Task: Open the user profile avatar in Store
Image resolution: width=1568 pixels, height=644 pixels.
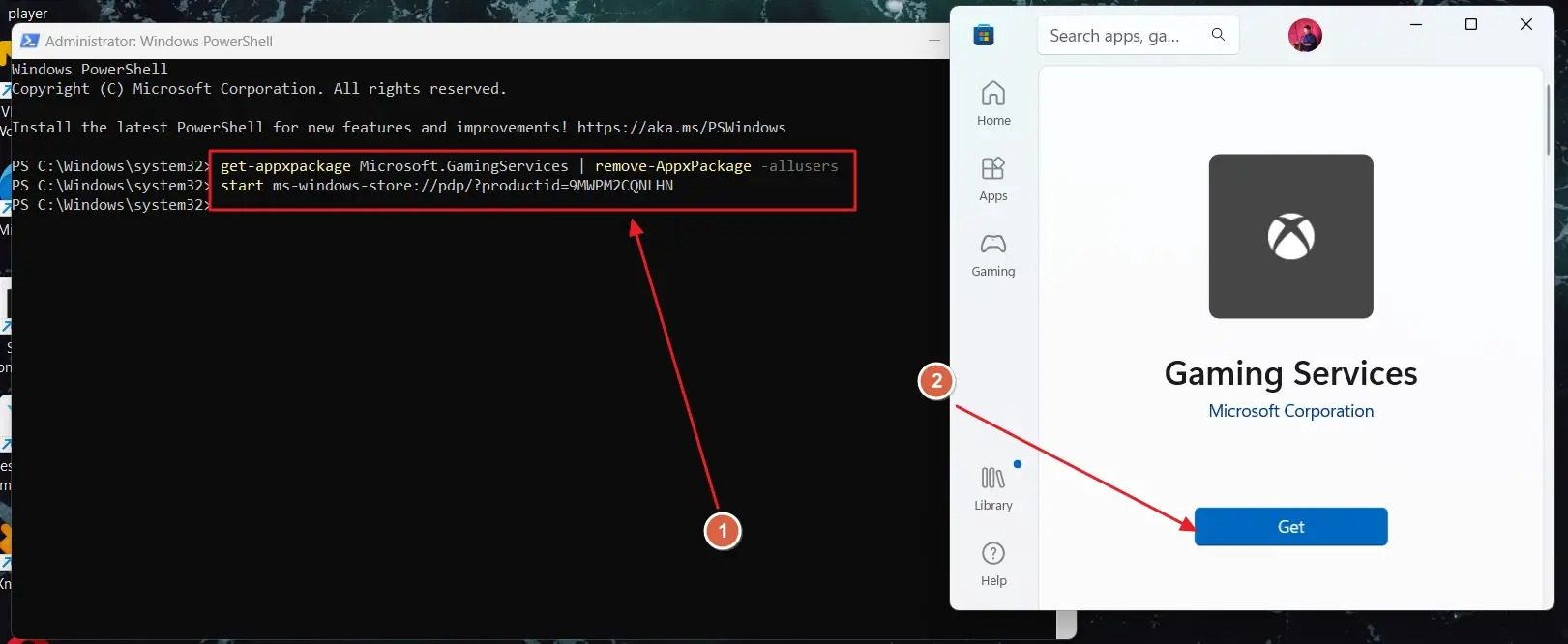Action: click(x=1305, y=36)
